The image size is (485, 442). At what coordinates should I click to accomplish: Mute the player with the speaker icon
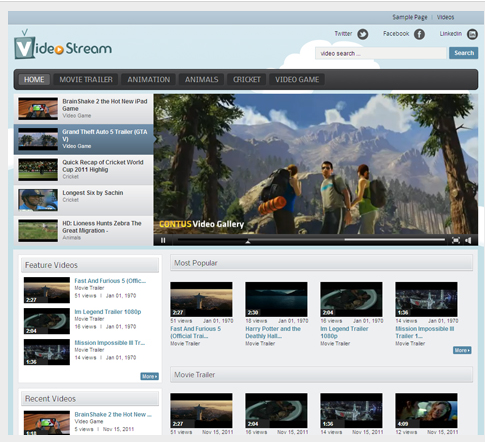(x=468, y=240)
